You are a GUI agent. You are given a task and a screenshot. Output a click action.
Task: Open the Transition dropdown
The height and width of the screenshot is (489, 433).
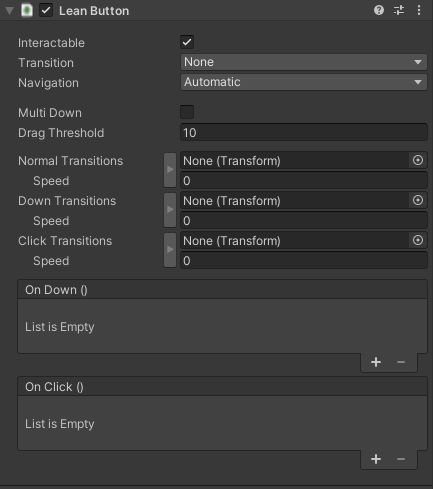click(304, 62)
